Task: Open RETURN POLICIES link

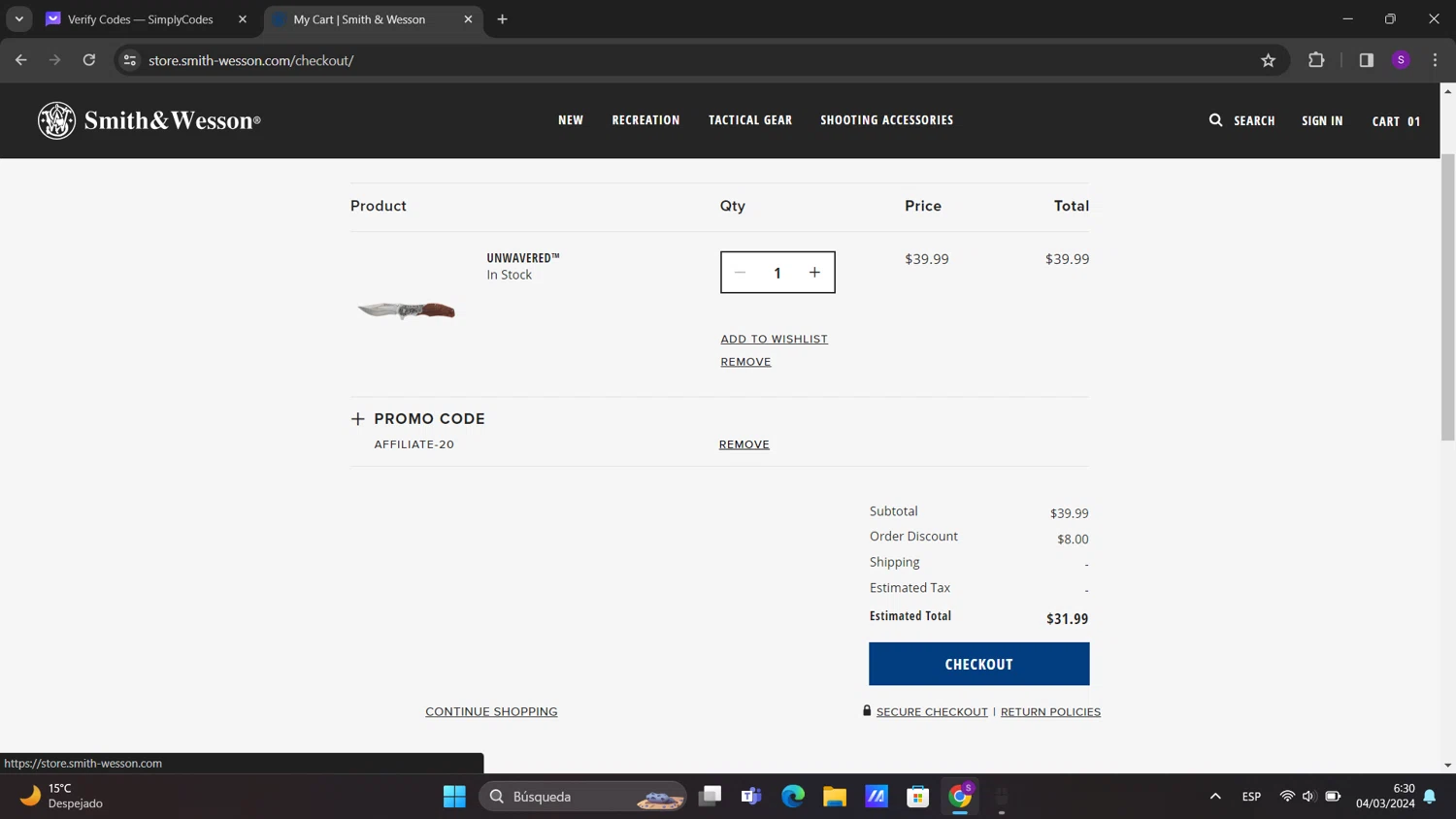Action: point(1050,712)
